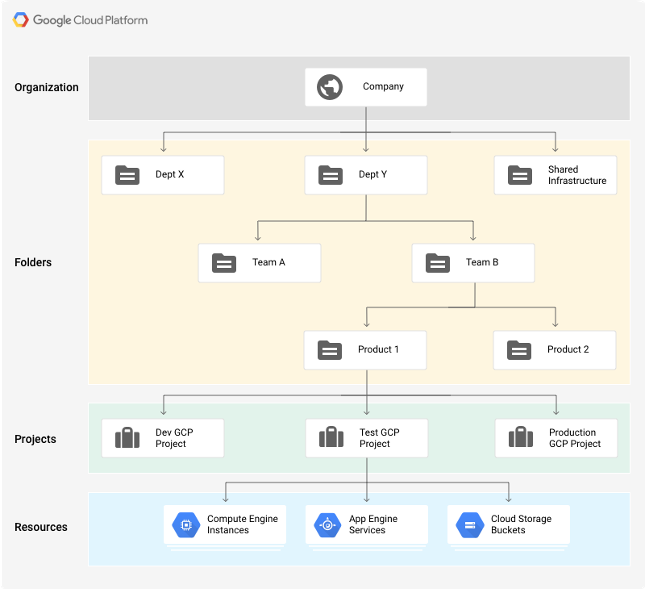Select the Test GCP Project label

[379, 438]
